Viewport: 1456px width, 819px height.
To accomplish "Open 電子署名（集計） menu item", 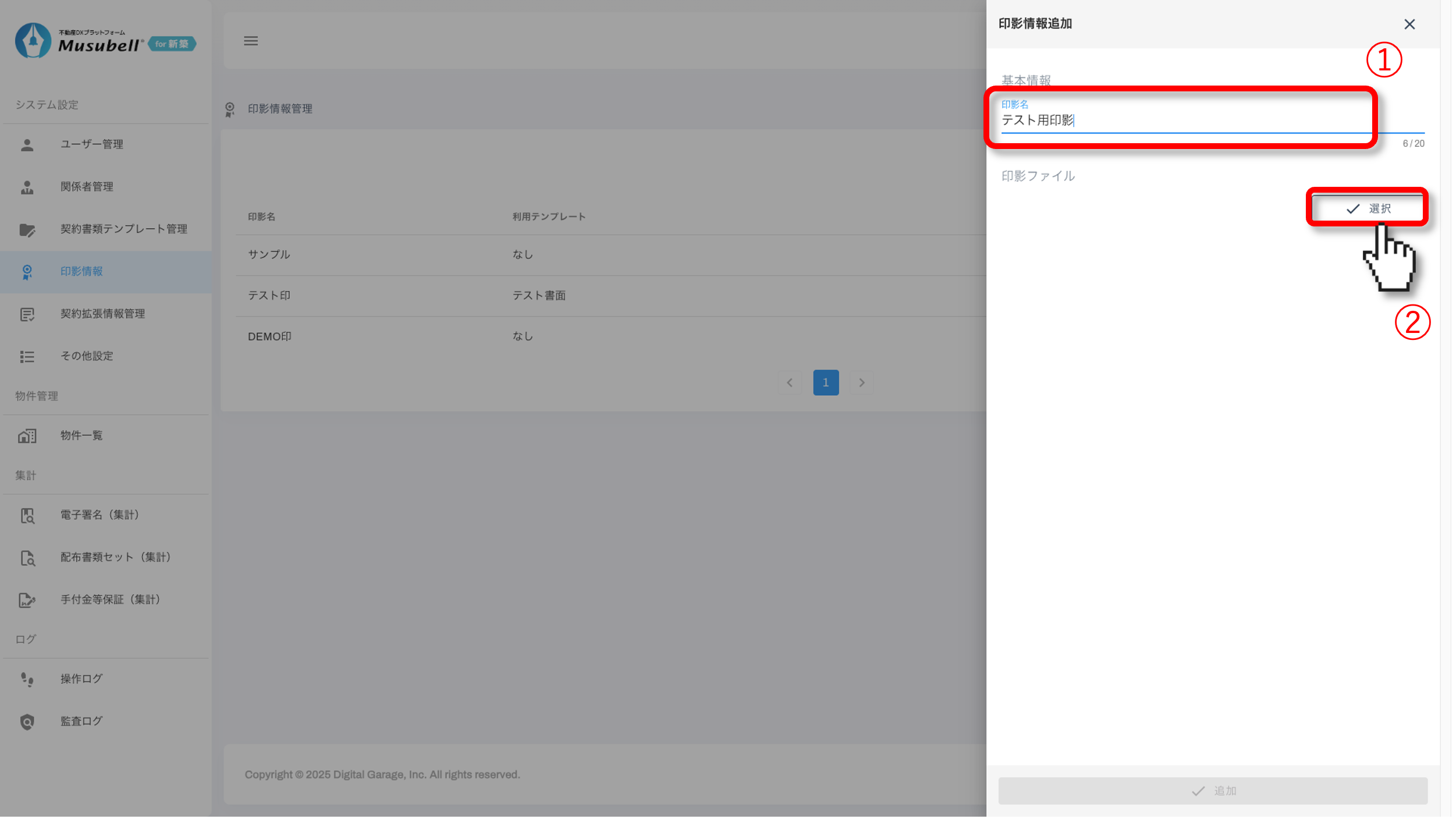I will 100,515.
